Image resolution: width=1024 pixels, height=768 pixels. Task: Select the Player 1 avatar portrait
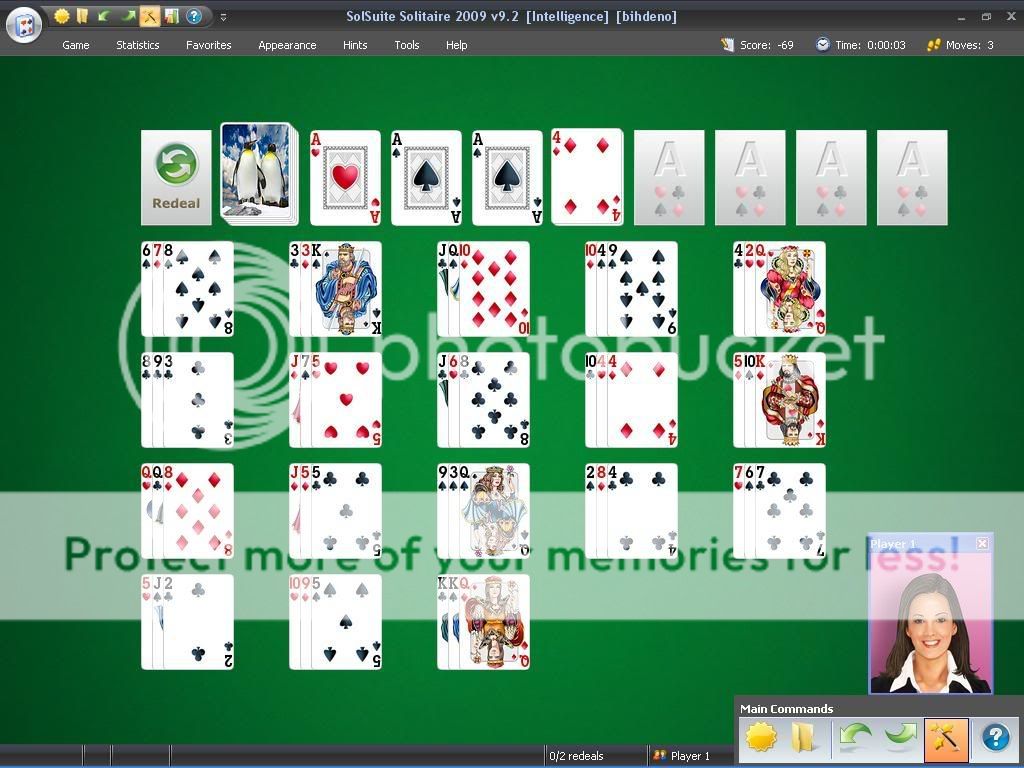click(931, 623)
